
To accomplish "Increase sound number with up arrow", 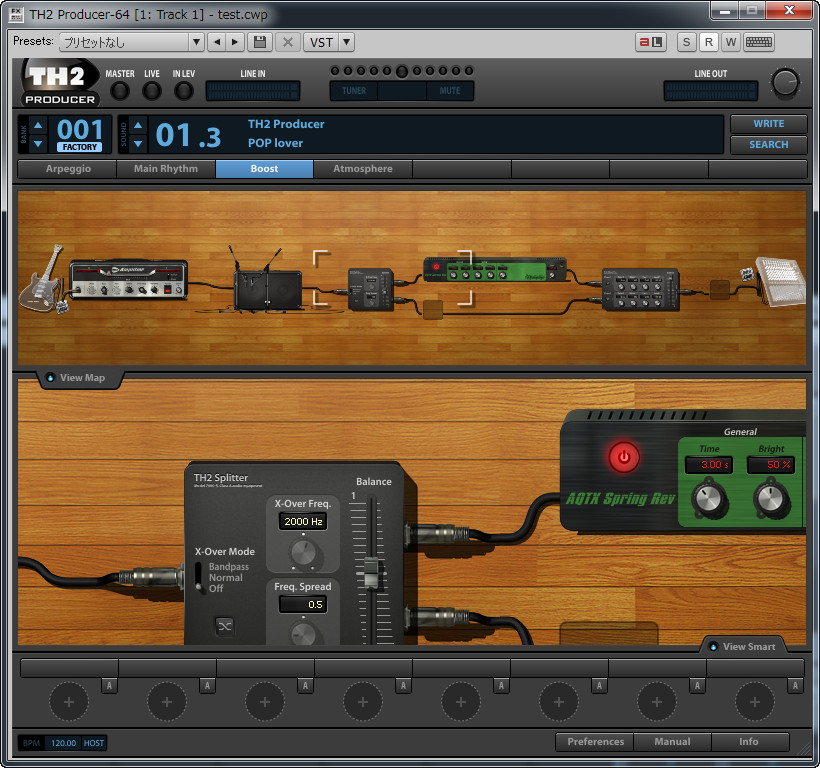I will point(138,125).
